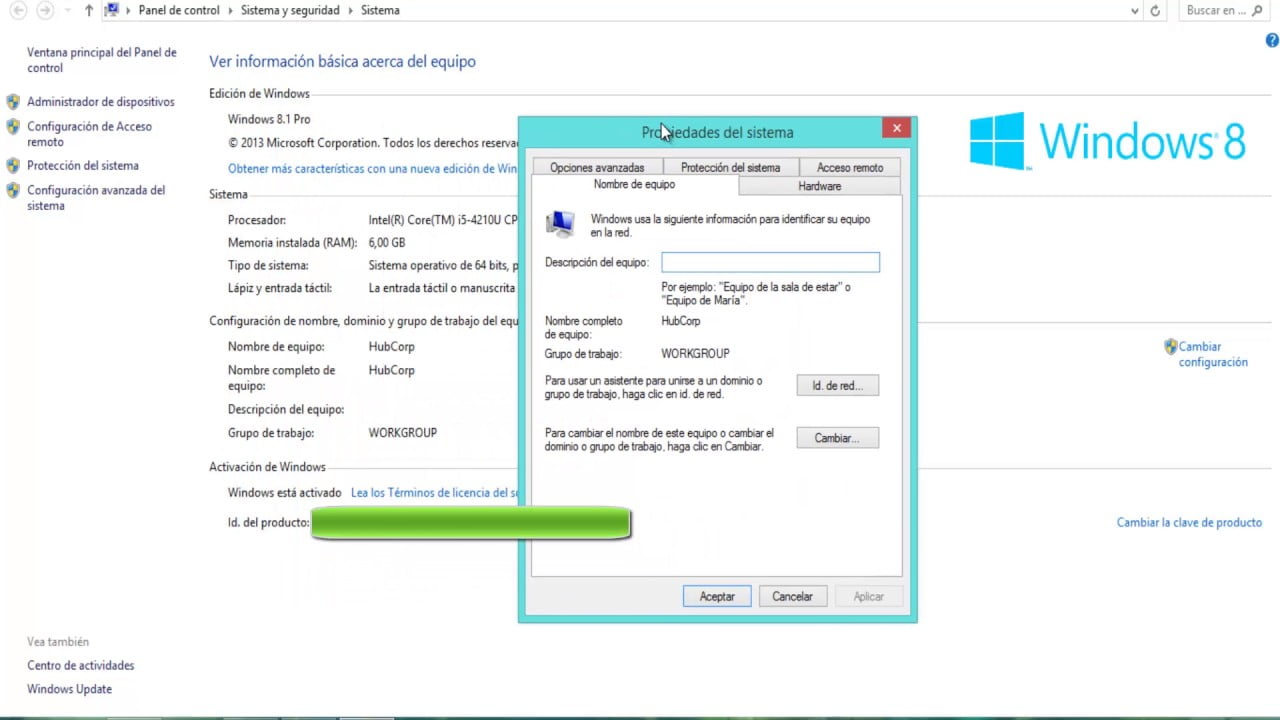Click WORKGROUP in the system properties dialog

pos(696,354)
